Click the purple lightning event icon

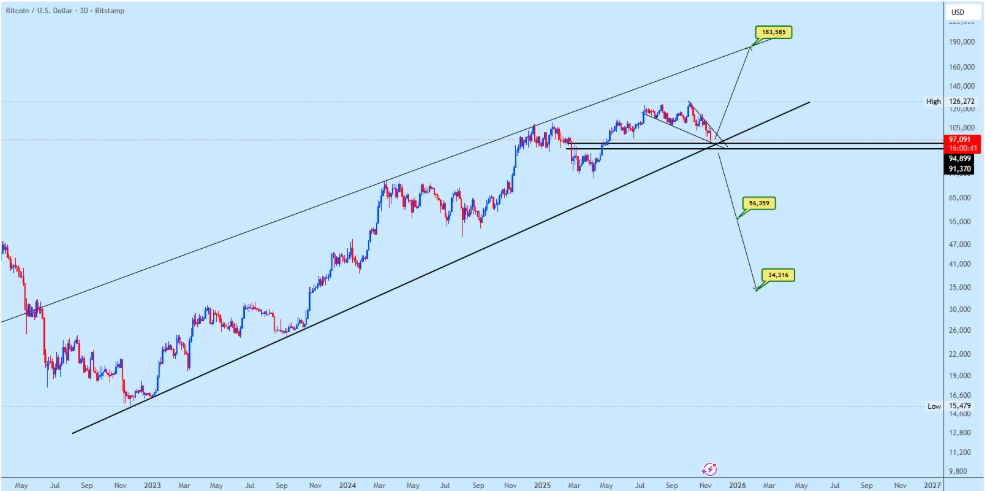[x=710, y=468]
